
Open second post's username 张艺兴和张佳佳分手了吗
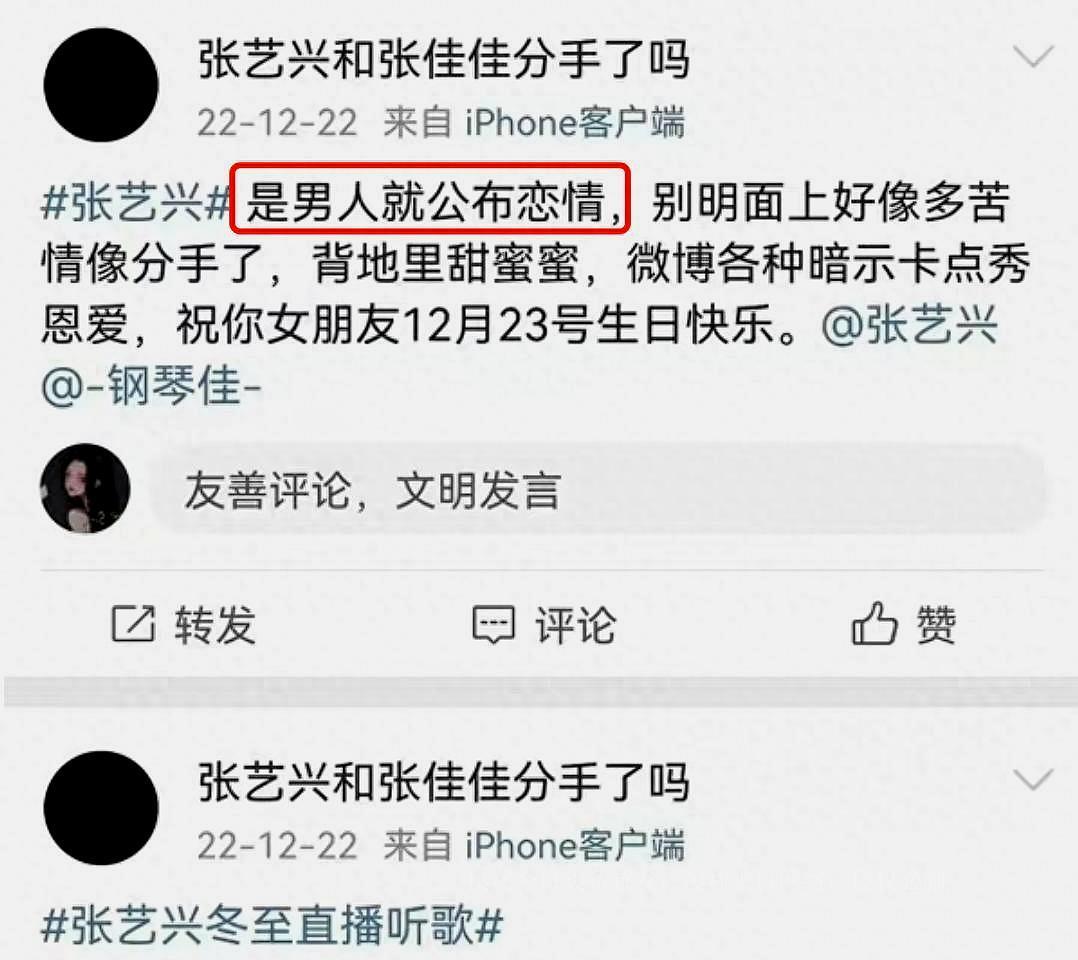(443, 782)
